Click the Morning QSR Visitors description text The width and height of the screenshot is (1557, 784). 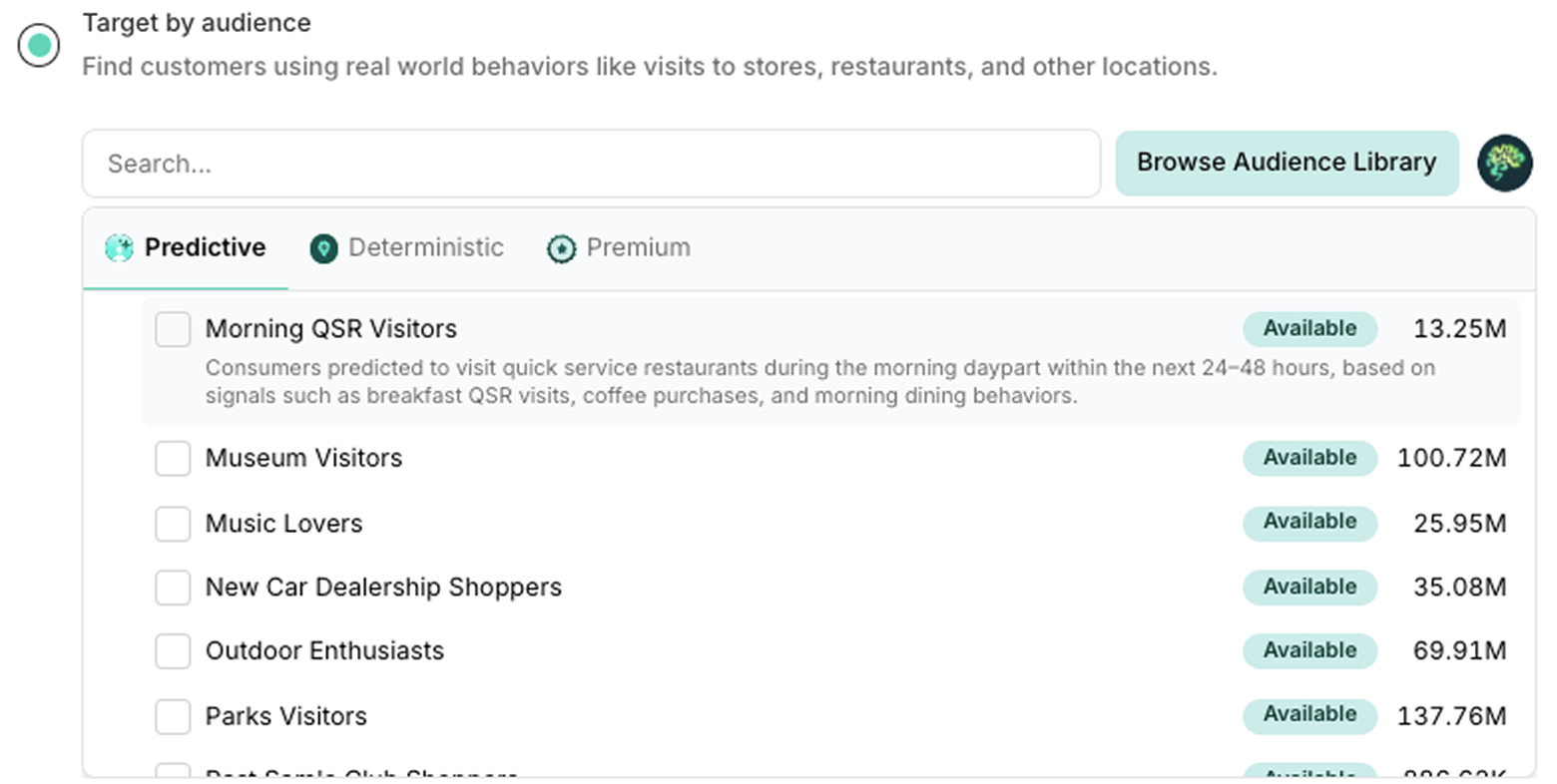[x=820, y=382]
